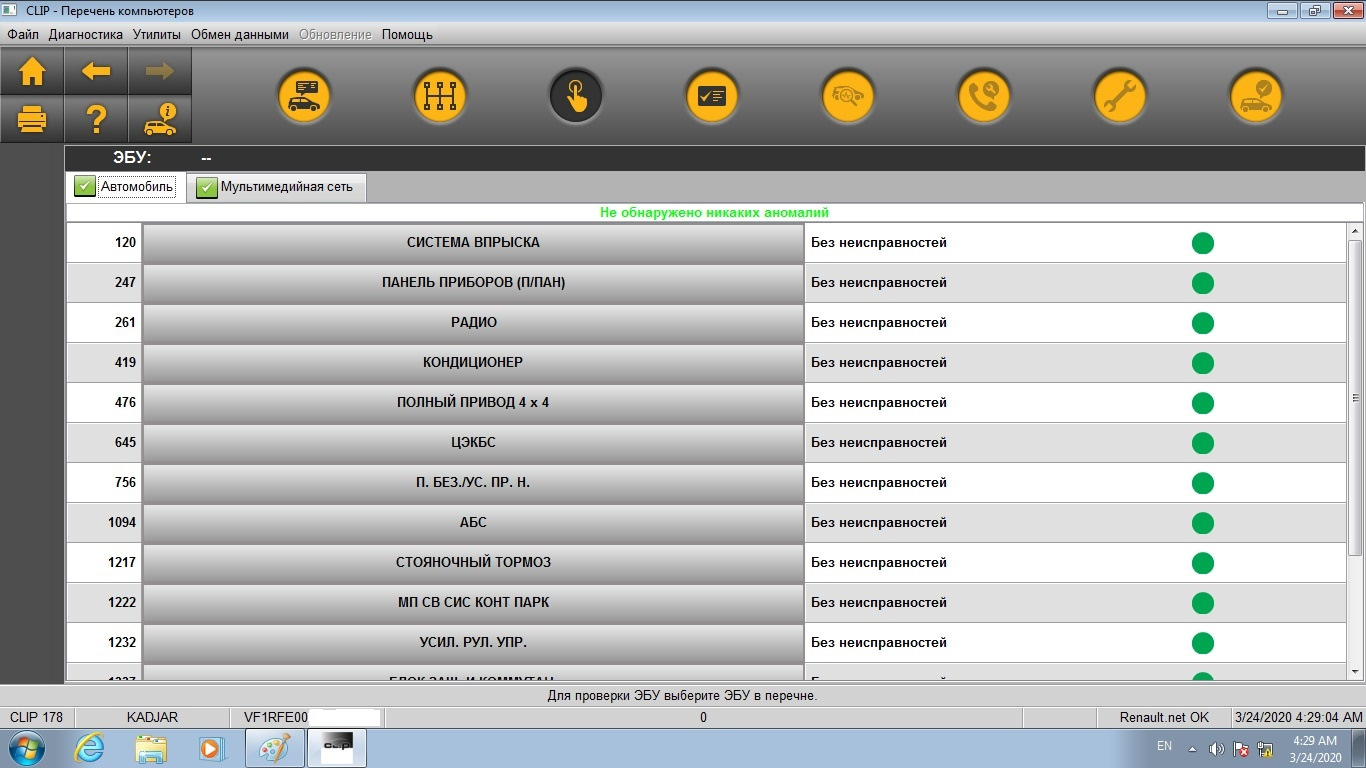Click the car check-mark round icon

tap(1256, 96)
